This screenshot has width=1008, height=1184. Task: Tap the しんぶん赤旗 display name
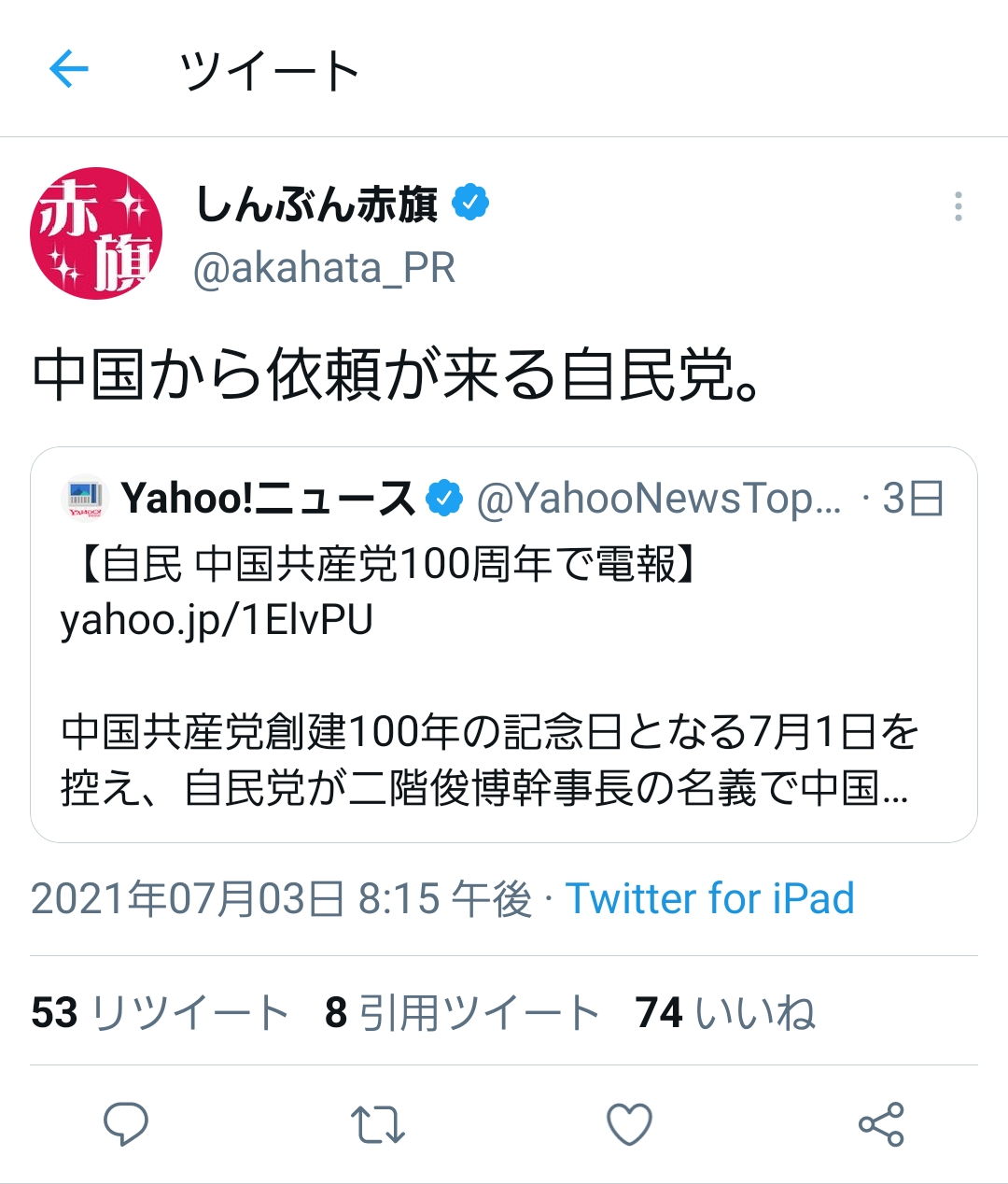click(317, 203)
